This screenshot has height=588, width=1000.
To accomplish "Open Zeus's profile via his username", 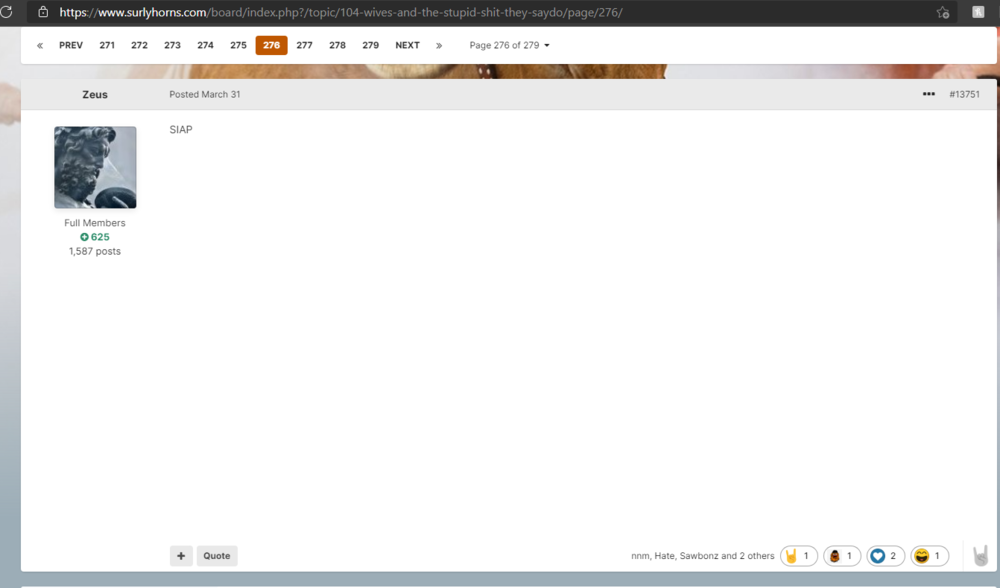I will click(94, 94).
